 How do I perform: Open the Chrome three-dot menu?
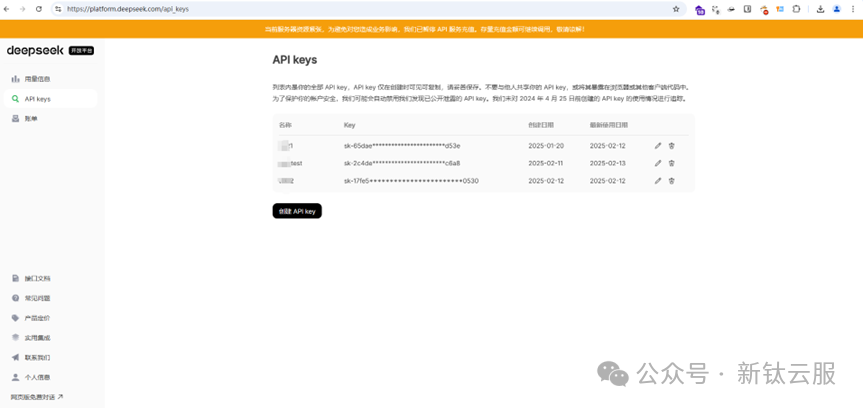pyautogui.click(x=853, y=9)
